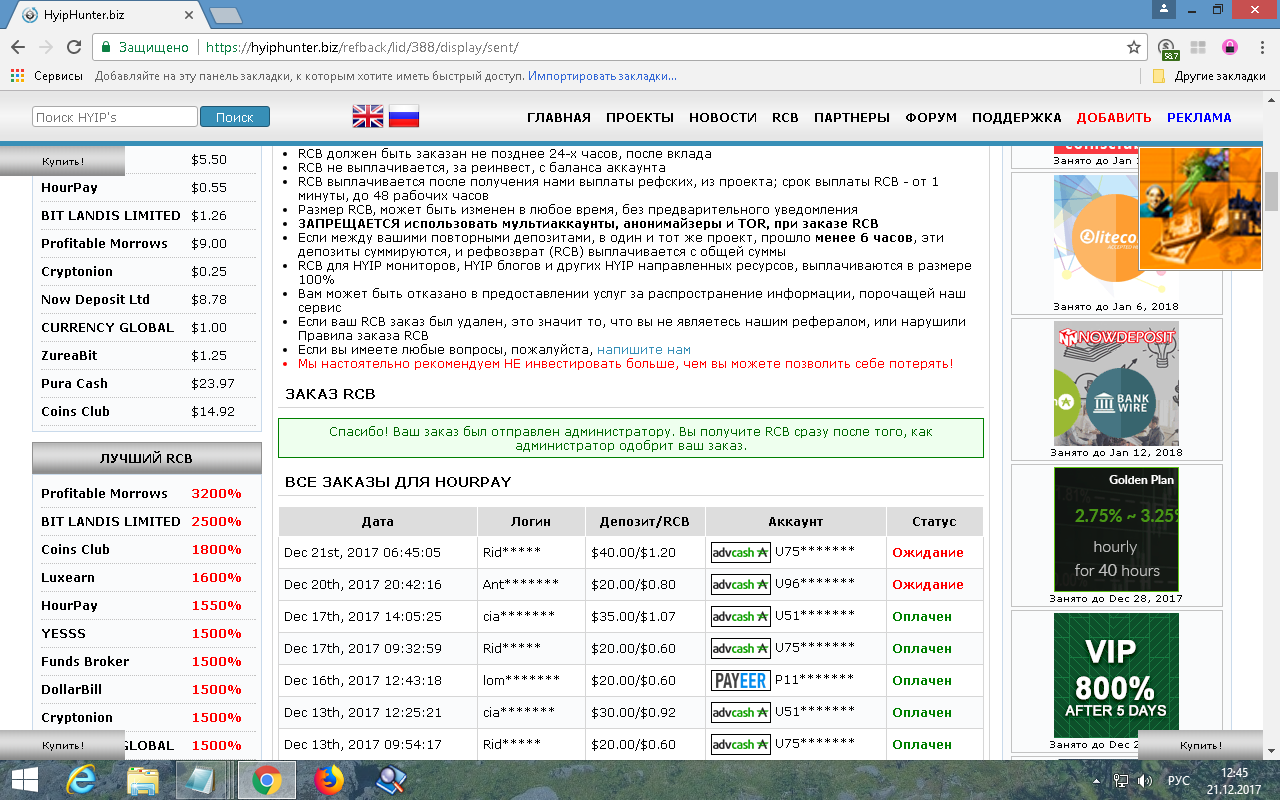Bookmark this page with the star icon
Image resolution: width=1280 pixels, height=800 pixels.
(1133, 47)
